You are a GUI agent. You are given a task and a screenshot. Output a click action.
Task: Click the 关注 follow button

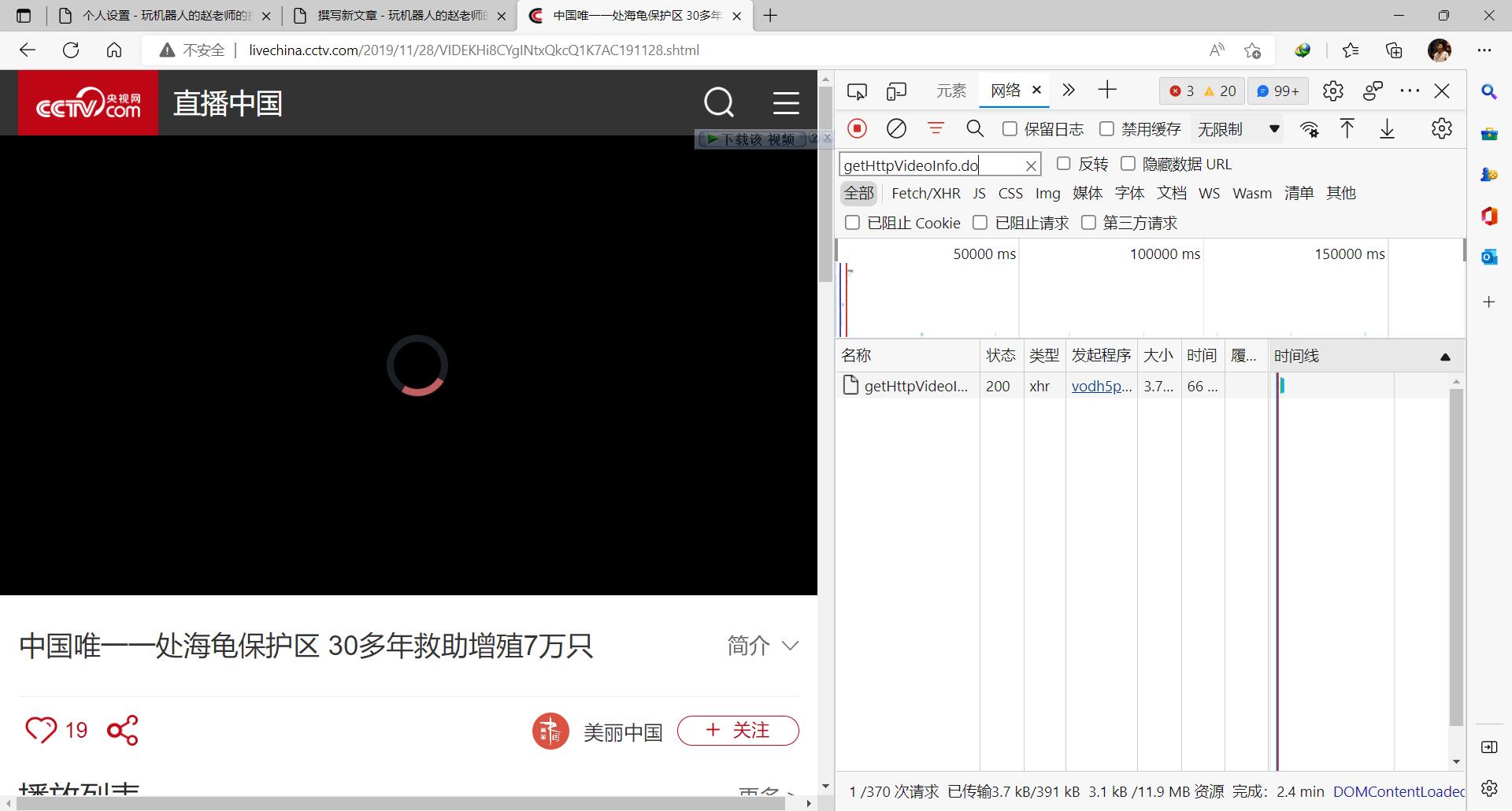738,731
